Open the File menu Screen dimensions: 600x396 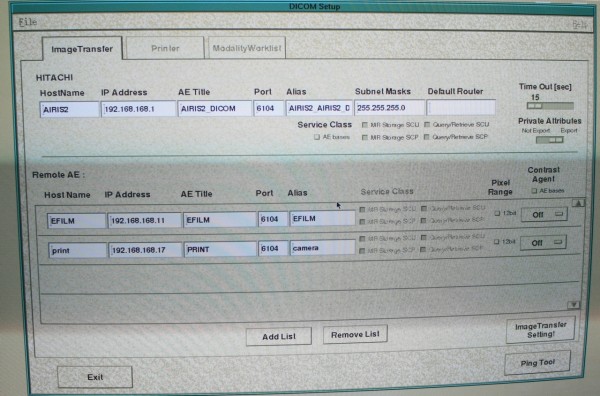pyautogui.click(x=28, y=22)
